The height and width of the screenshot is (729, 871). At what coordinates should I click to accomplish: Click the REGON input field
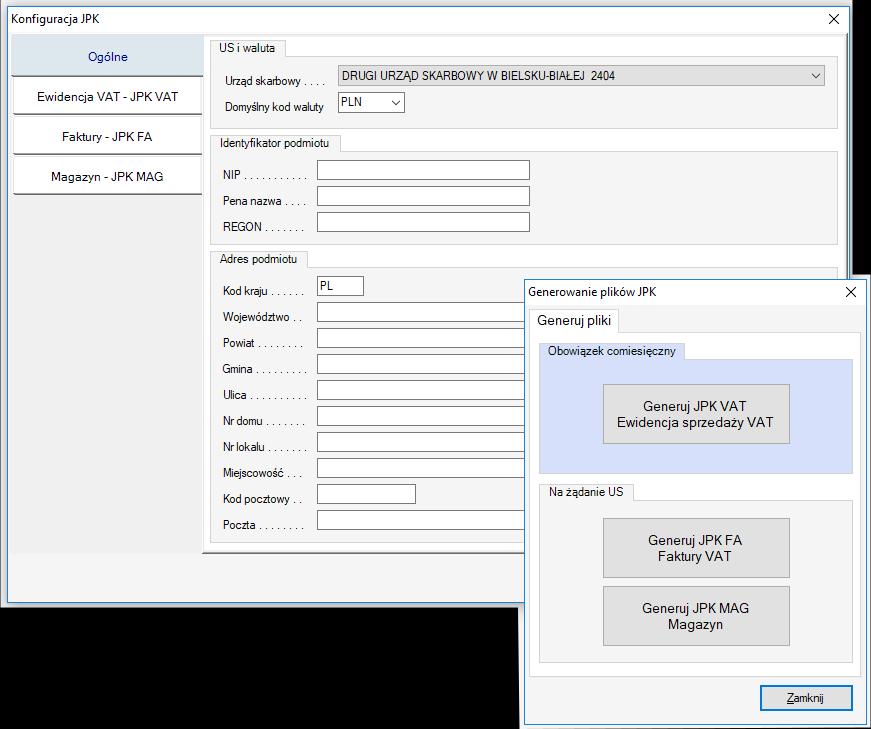(x=423, y=222)
